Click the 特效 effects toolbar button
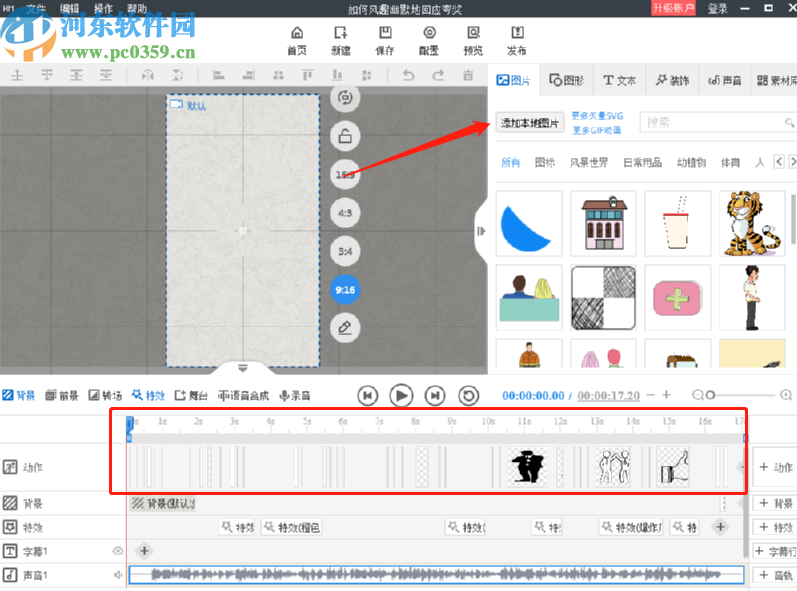This screenshot has height=591, width=797. [x=148, y=395]
